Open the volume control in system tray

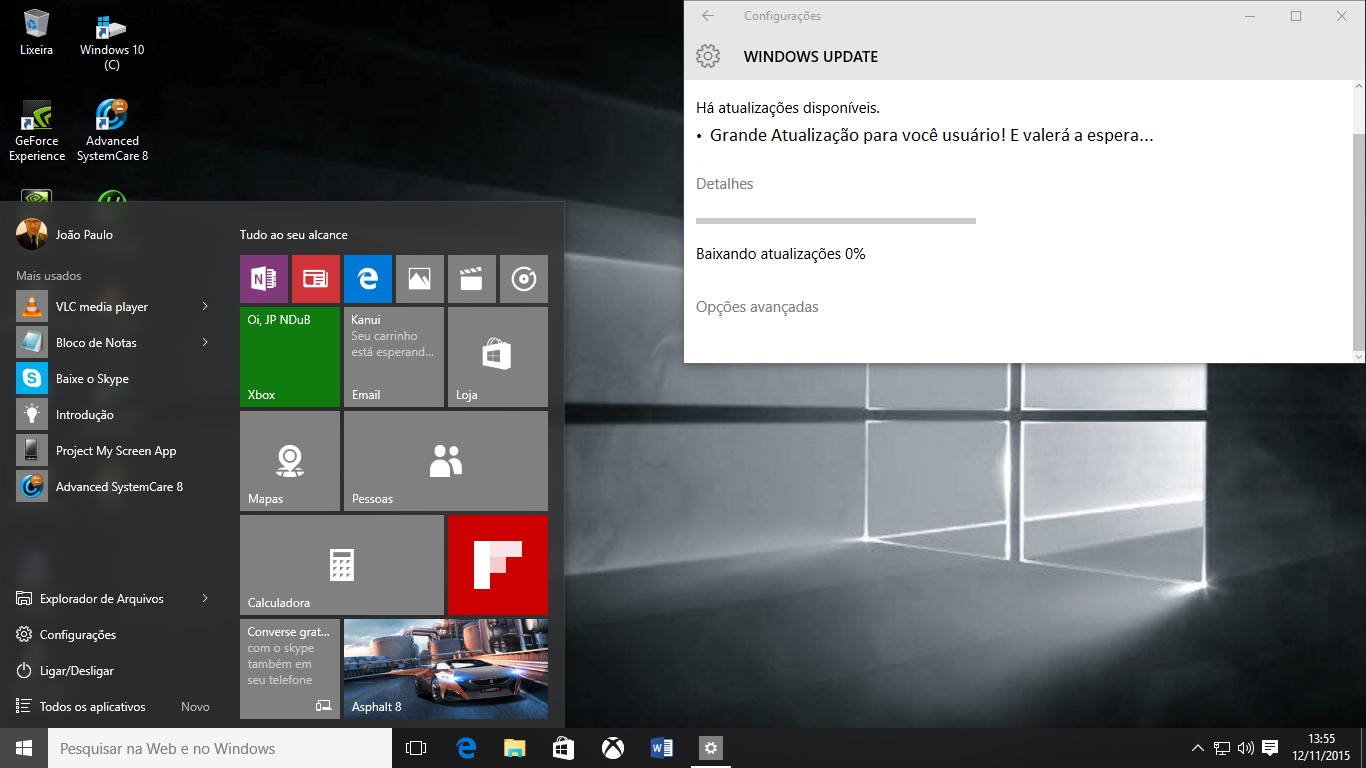(1246, 748)
